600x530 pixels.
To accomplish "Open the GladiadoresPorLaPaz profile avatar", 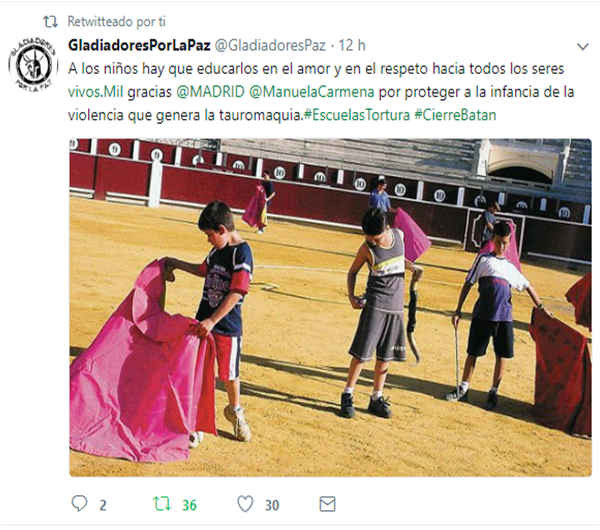I will (x=33, y=64).
